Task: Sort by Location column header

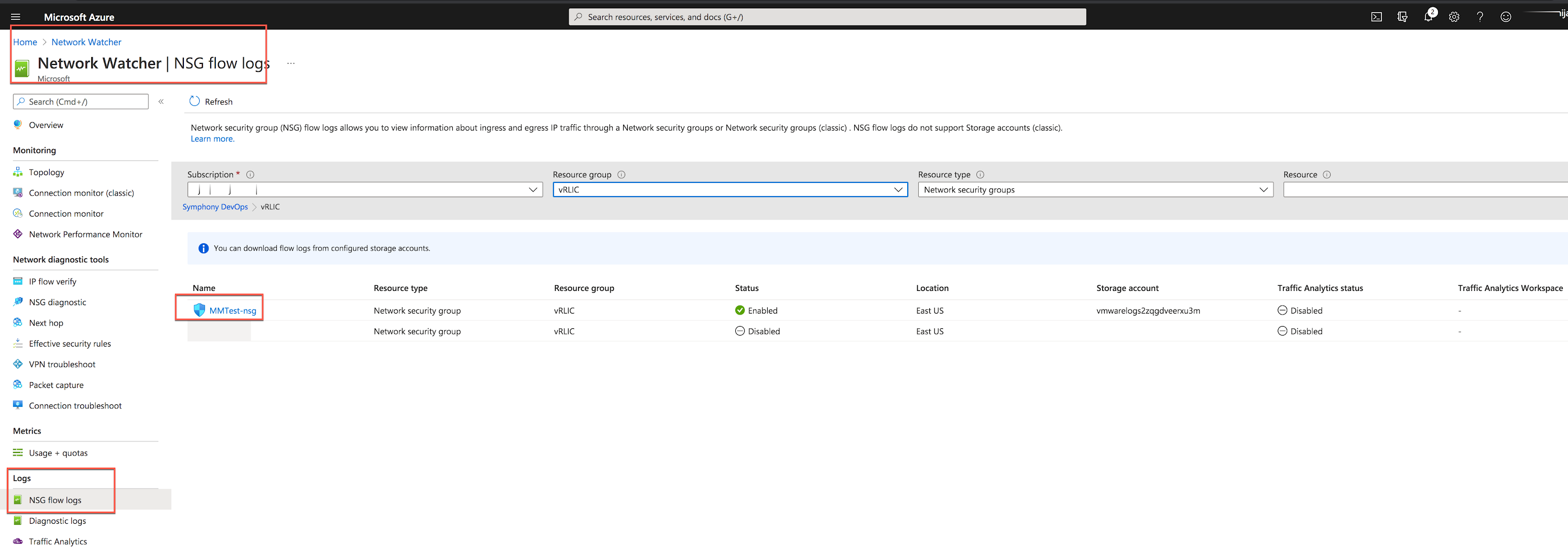Action: [932, 288]
